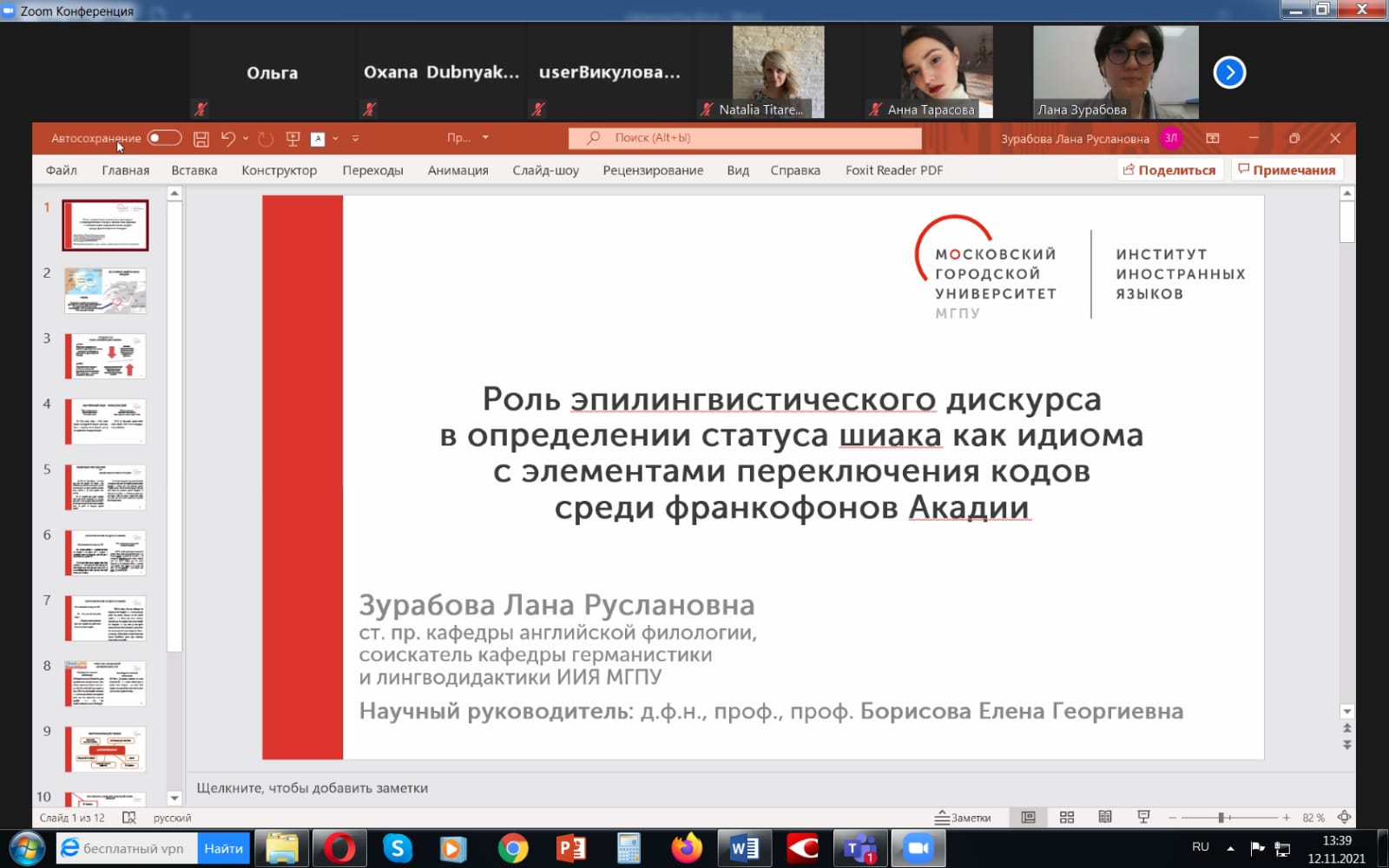Open the Рецензирование ribbon tab
This screenshot has width=1389, height=868.
[x=651, y=170]
